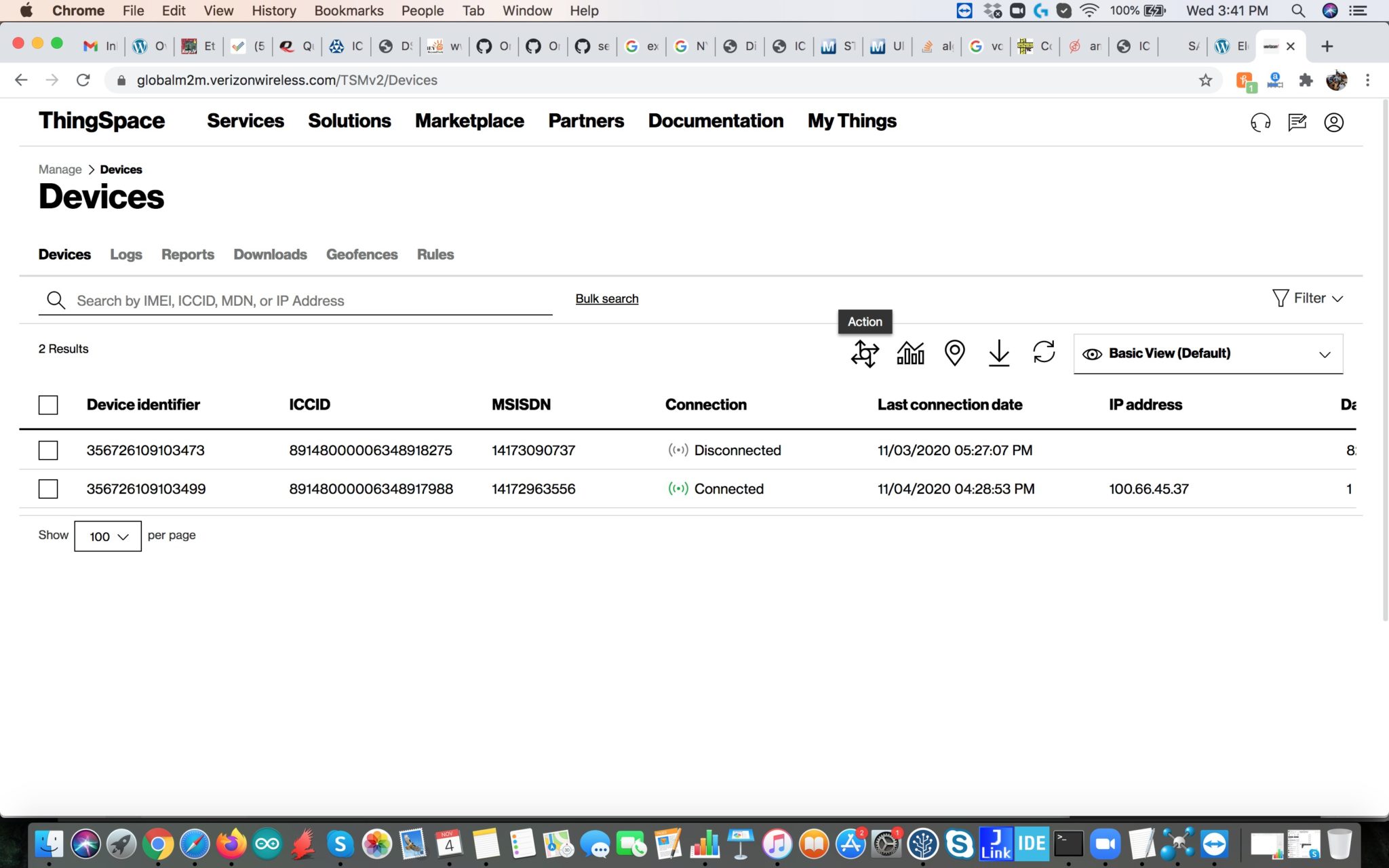Click the feedback message icon
This screenshot has width=1389, height=868.
pyautogui.click(x=1297, y=123)
